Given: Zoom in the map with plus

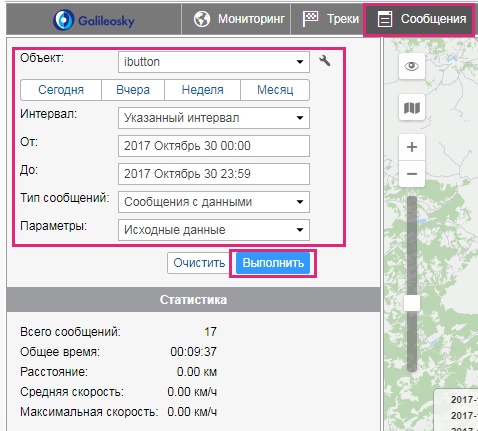Looking at the screenshot, I should pyautogui.click(x=412, y=147).
